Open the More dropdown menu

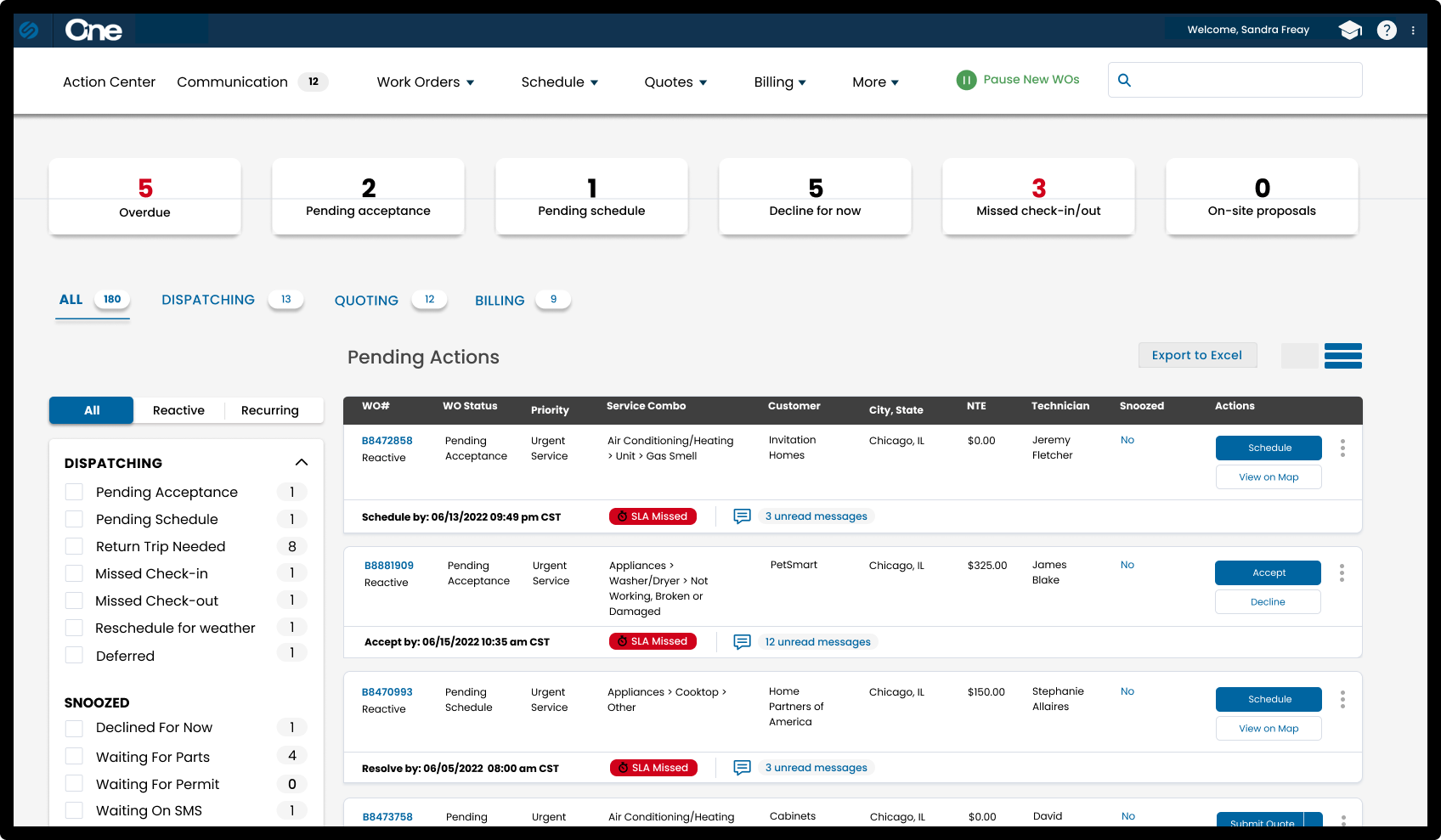point(875,82)
